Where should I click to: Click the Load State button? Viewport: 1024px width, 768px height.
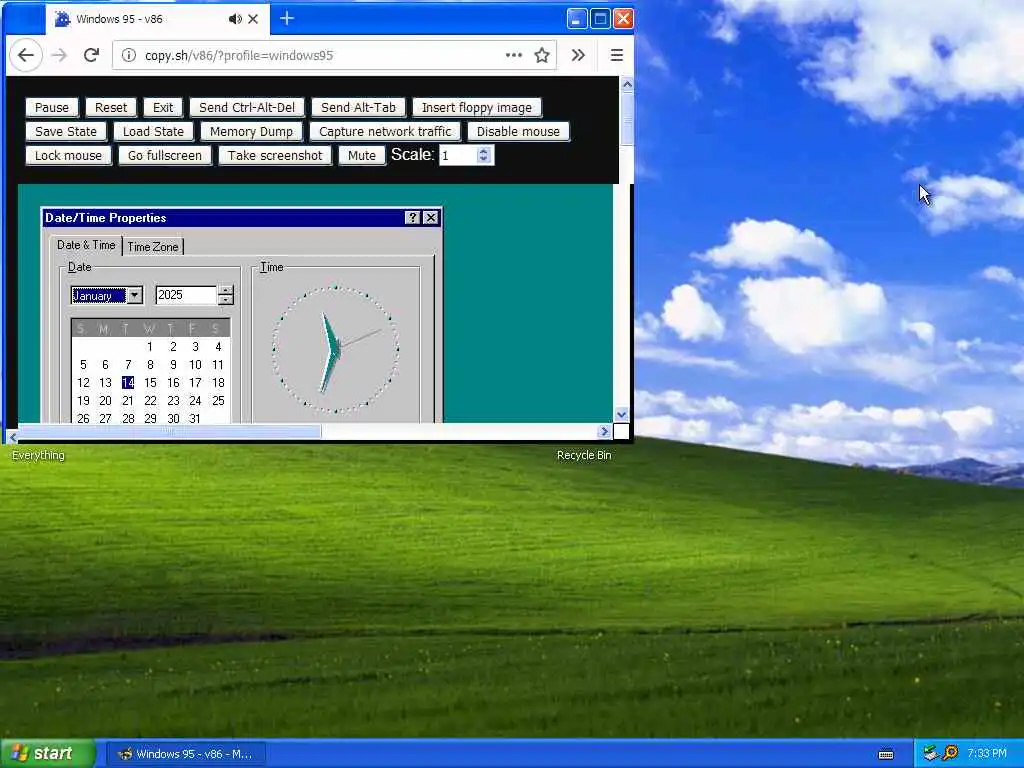click(153, 131)
